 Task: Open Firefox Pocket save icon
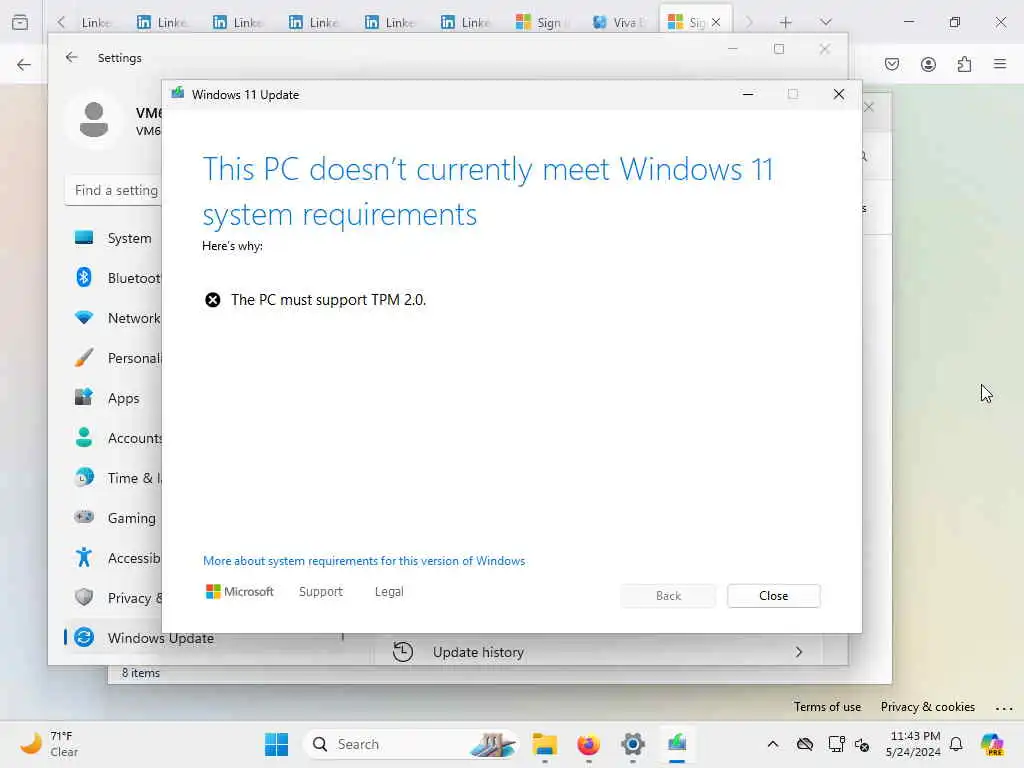(x=892, y=64)
